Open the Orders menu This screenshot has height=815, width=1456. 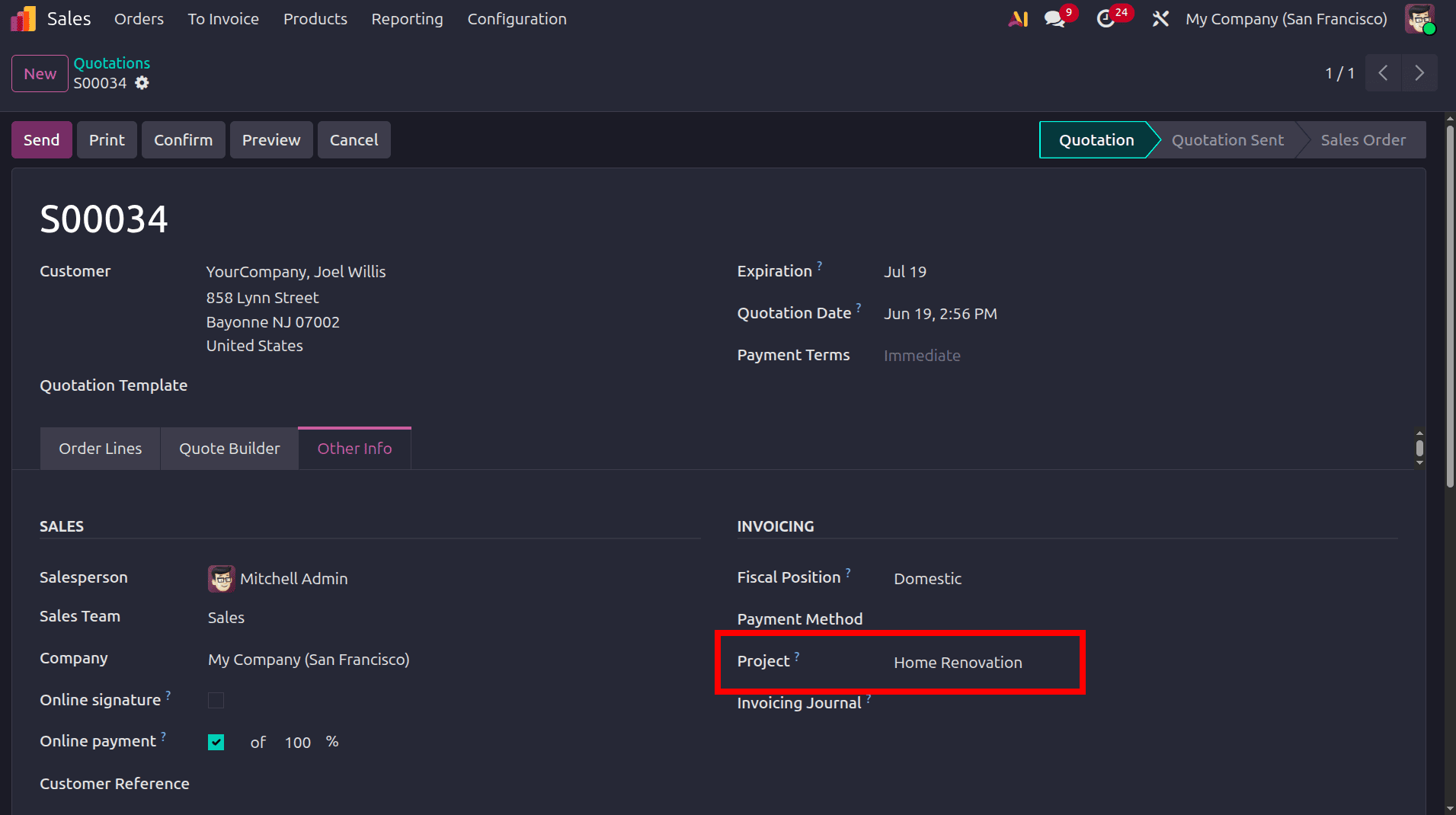point(139,19)
